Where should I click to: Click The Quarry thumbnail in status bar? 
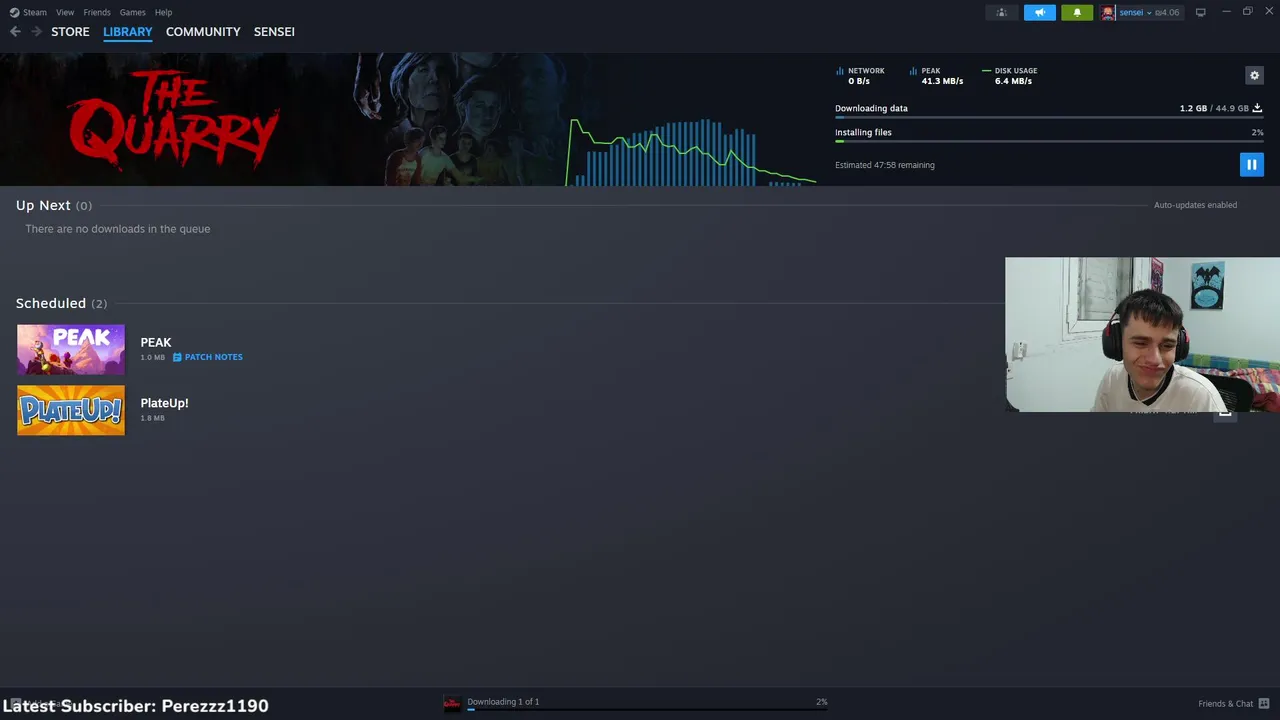[452, 703]
